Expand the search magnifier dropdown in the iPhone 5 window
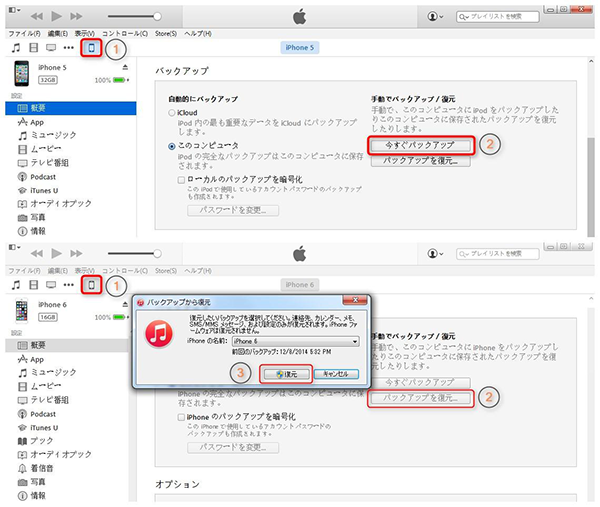Image resolution: width=600 pixels, height=507 pixels. pos(465,17)
